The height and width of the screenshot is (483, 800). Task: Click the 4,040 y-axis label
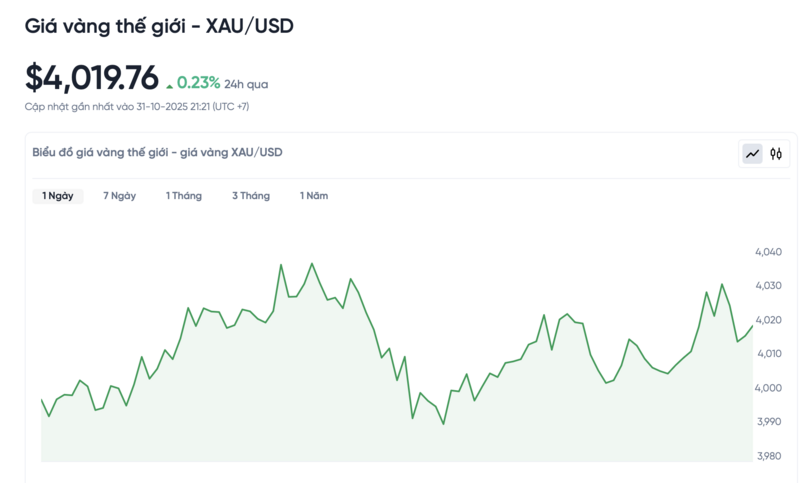point(769,253)
